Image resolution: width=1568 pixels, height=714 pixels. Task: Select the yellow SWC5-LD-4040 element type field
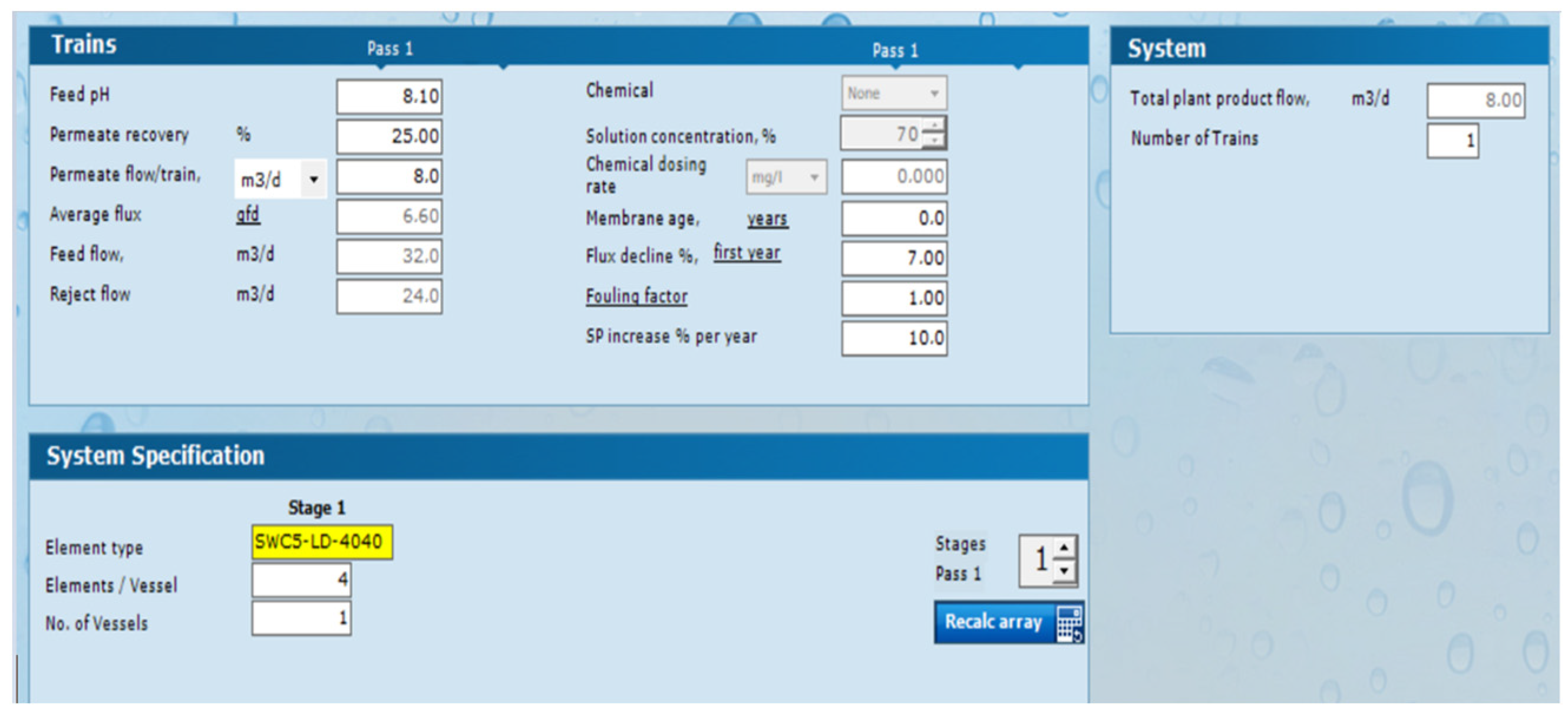tap(321, 542)
